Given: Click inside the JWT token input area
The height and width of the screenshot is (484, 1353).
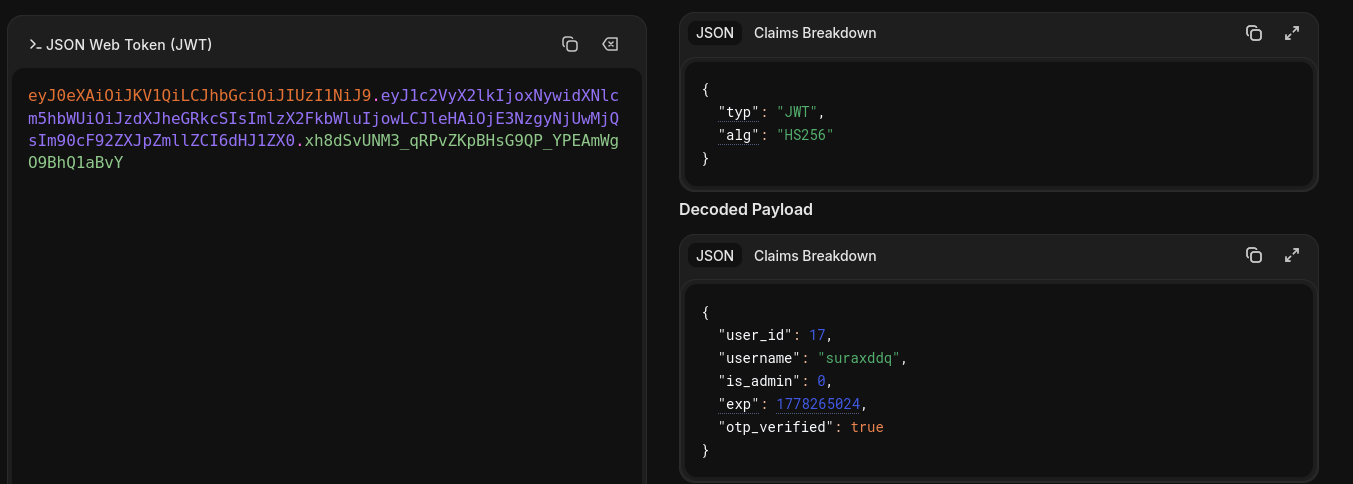Looking at the screenshot, I should 326,300.
